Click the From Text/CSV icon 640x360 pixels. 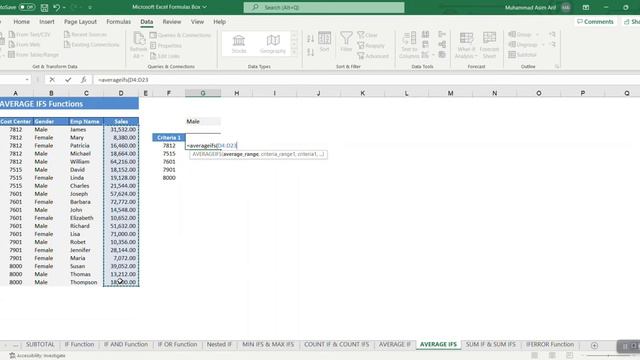coord(12,35)
